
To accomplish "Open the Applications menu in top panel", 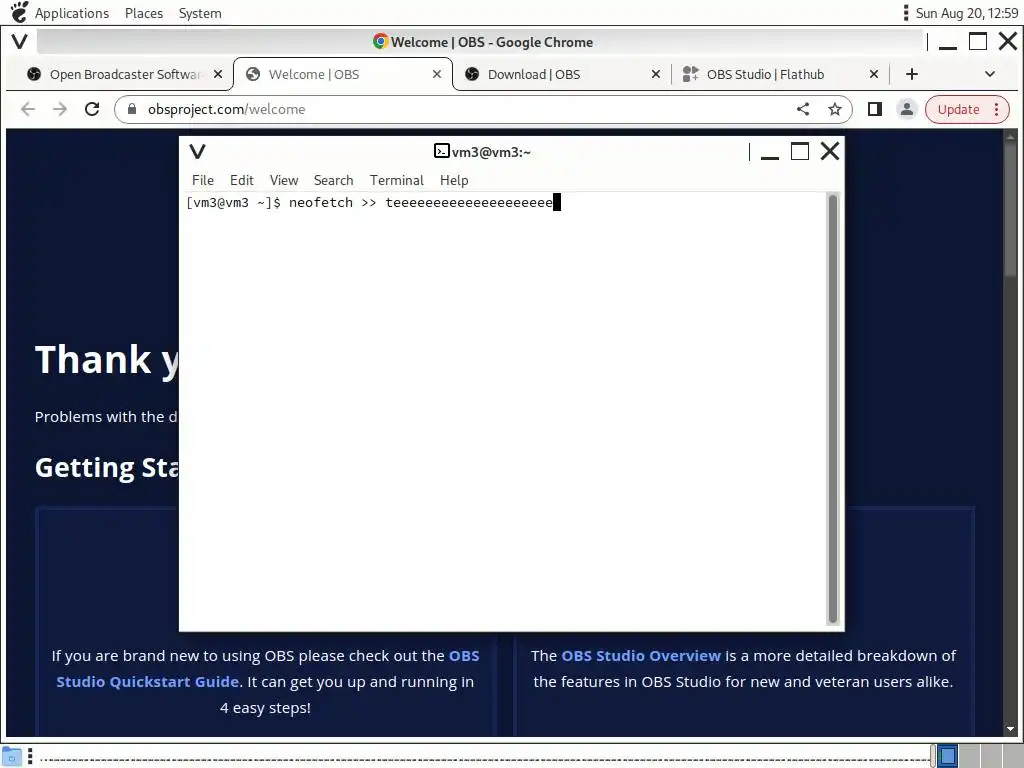I will [72, 13].
